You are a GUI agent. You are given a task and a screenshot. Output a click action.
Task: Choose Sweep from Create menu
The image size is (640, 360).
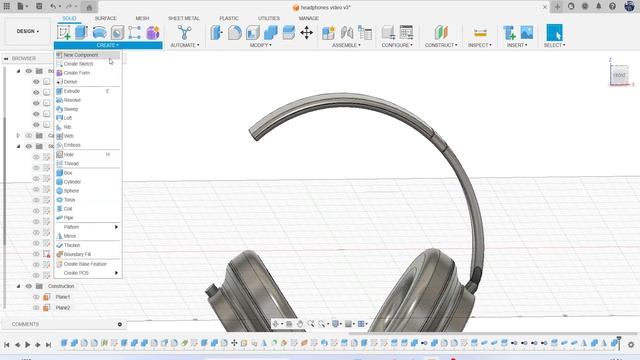point(88,109)
